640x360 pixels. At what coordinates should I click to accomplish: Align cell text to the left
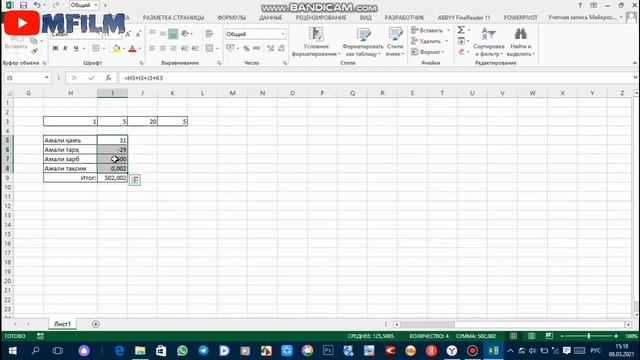pos(152,49)
